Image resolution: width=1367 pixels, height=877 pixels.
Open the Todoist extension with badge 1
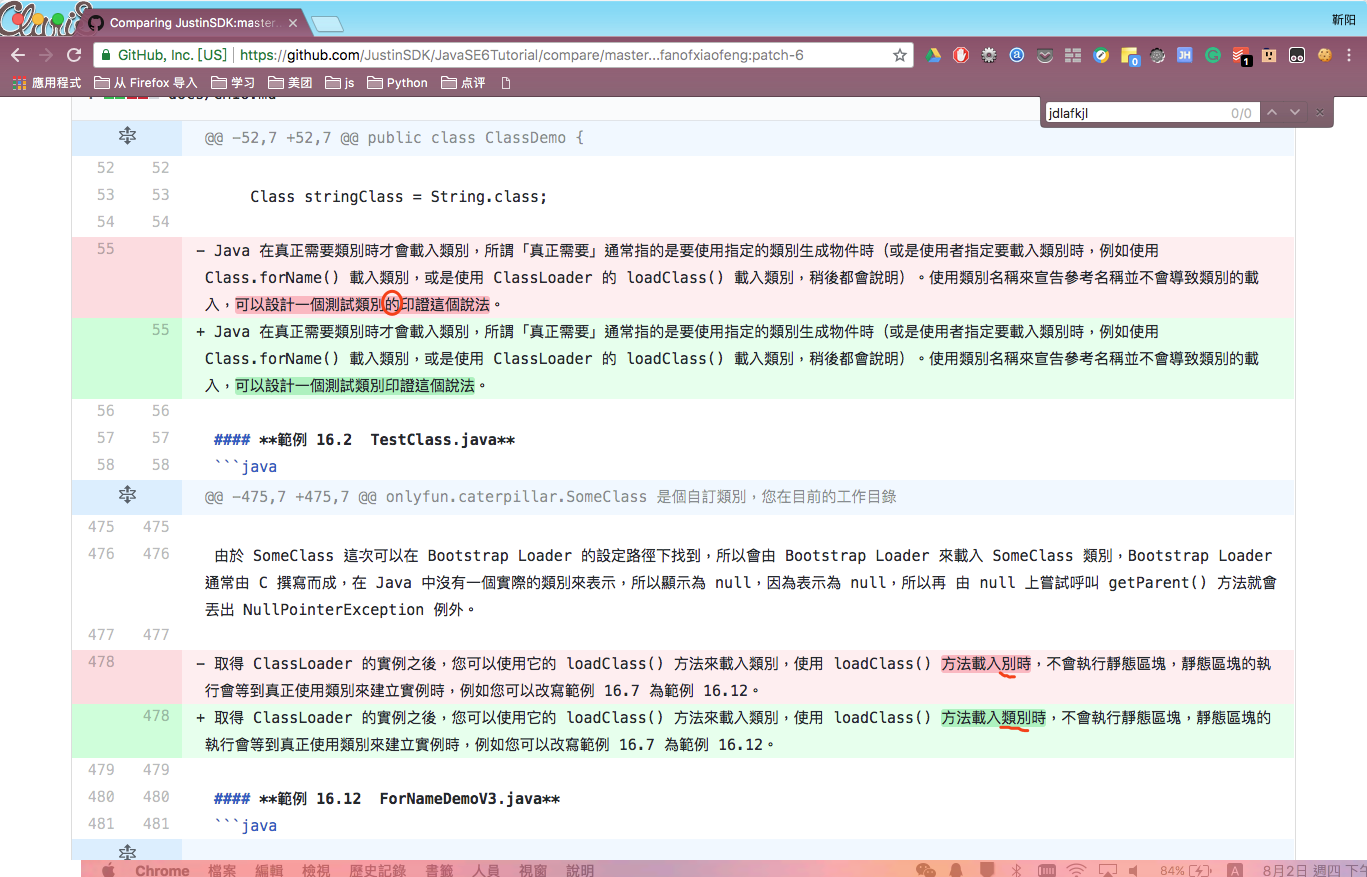tap(1241, 57)
